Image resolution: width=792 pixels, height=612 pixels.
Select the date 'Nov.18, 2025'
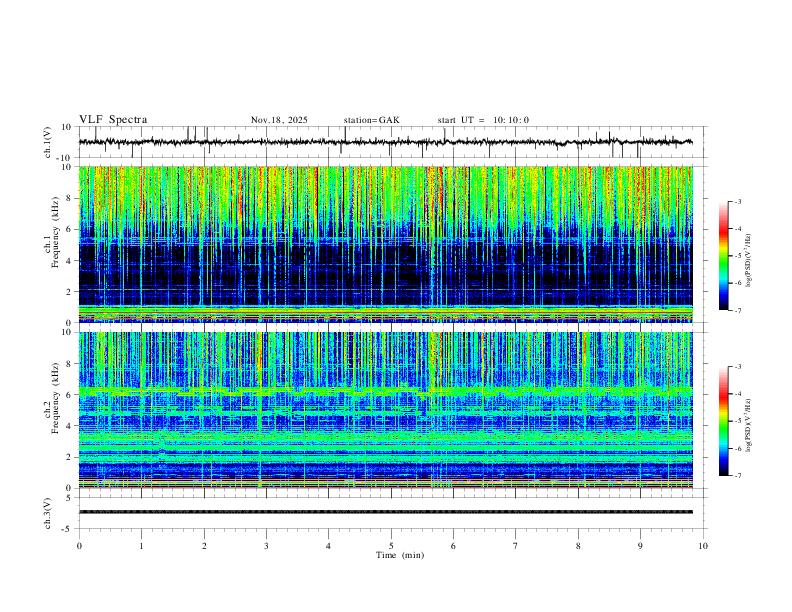279,120
